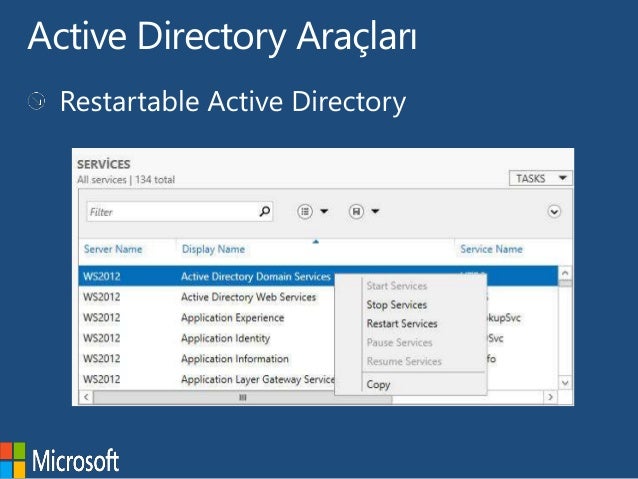
Task: Click the Microsoft logo on the slide
Action: click(x=60, y=460)
